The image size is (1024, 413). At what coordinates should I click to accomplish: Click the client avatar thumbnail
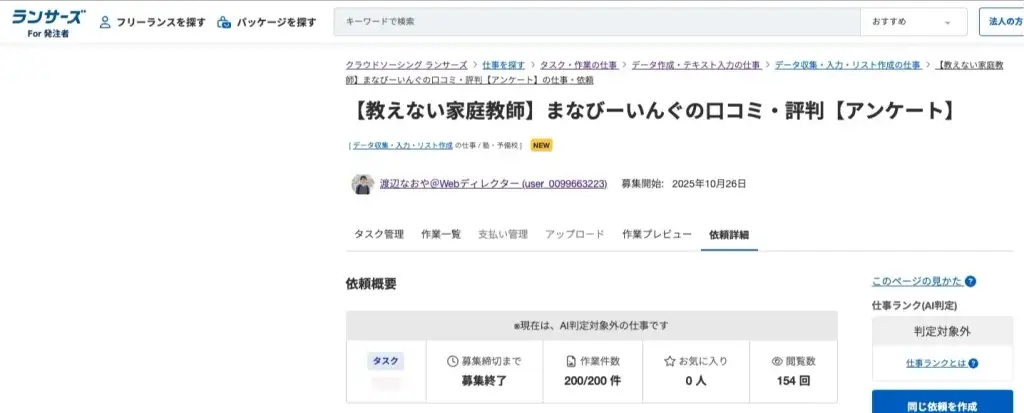(x=363, y=184)
